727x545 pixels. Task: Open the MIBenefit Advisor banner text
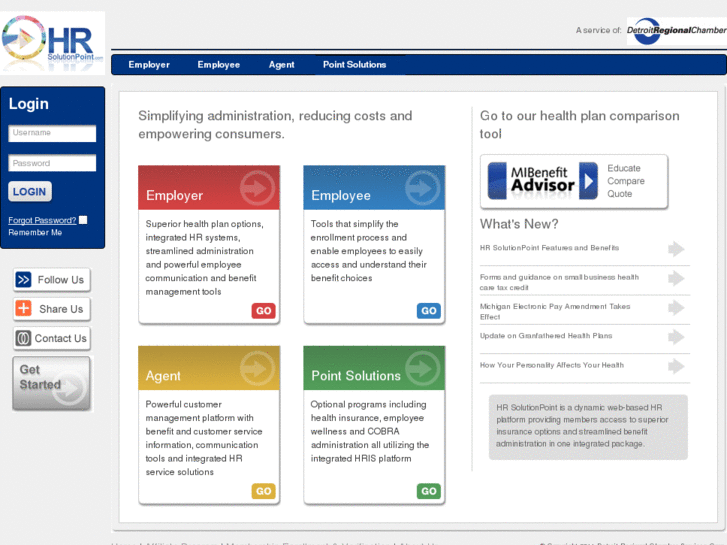click(542, 179)
